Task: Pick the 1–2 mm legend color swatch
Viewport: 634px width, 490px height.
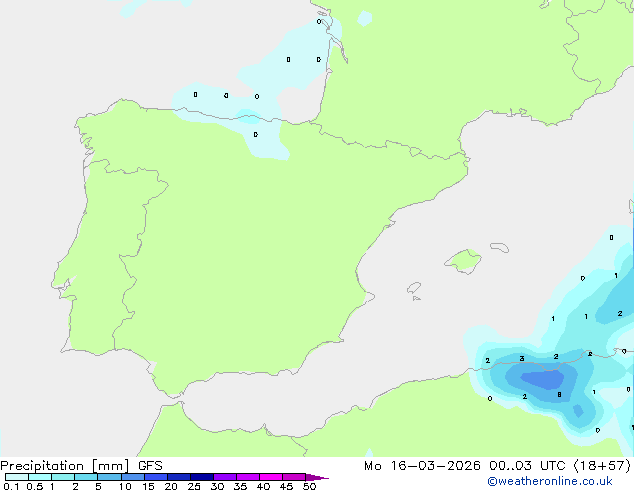Action: [x=63, y=477]
